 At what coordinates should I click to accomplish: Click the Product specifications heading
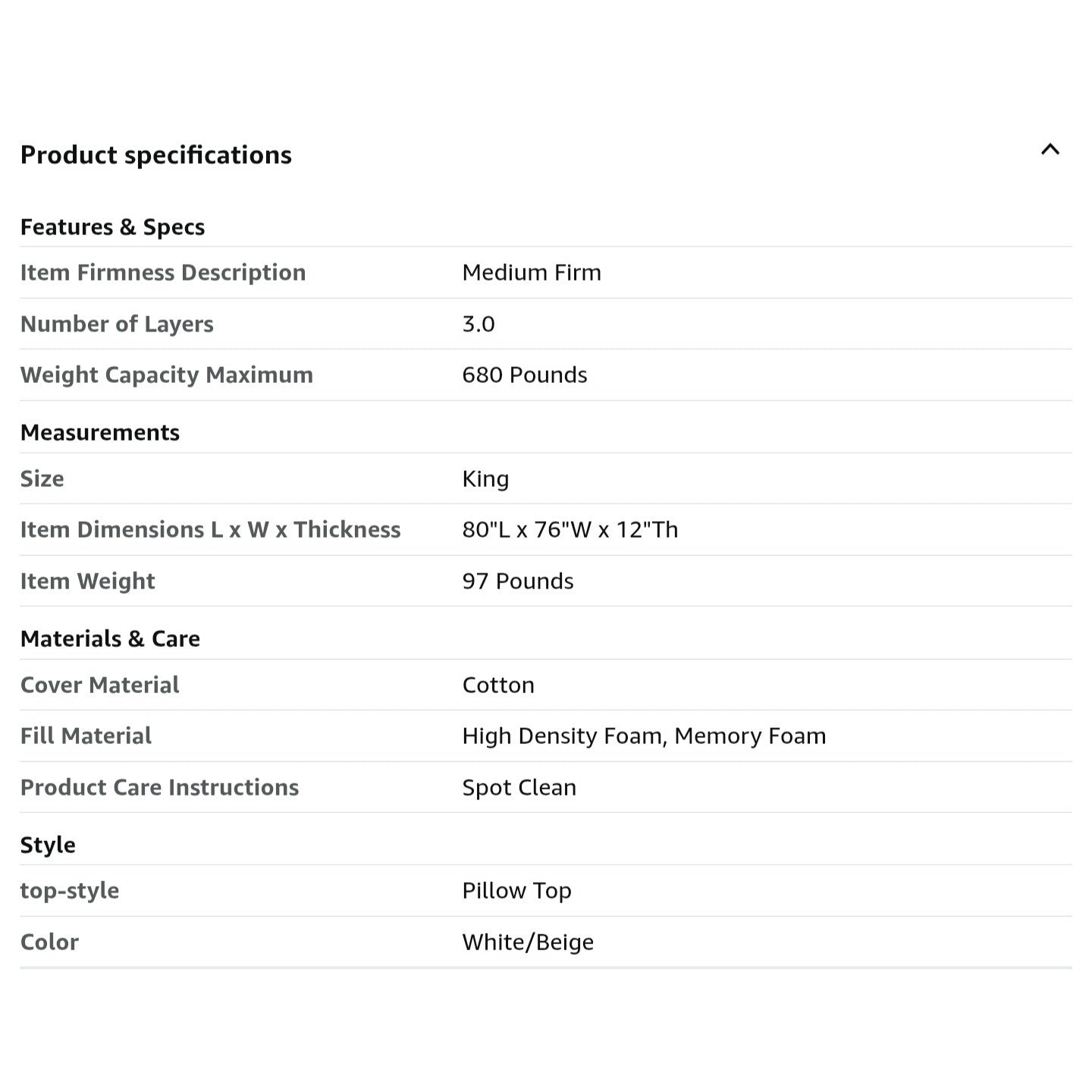coord(155,155)
